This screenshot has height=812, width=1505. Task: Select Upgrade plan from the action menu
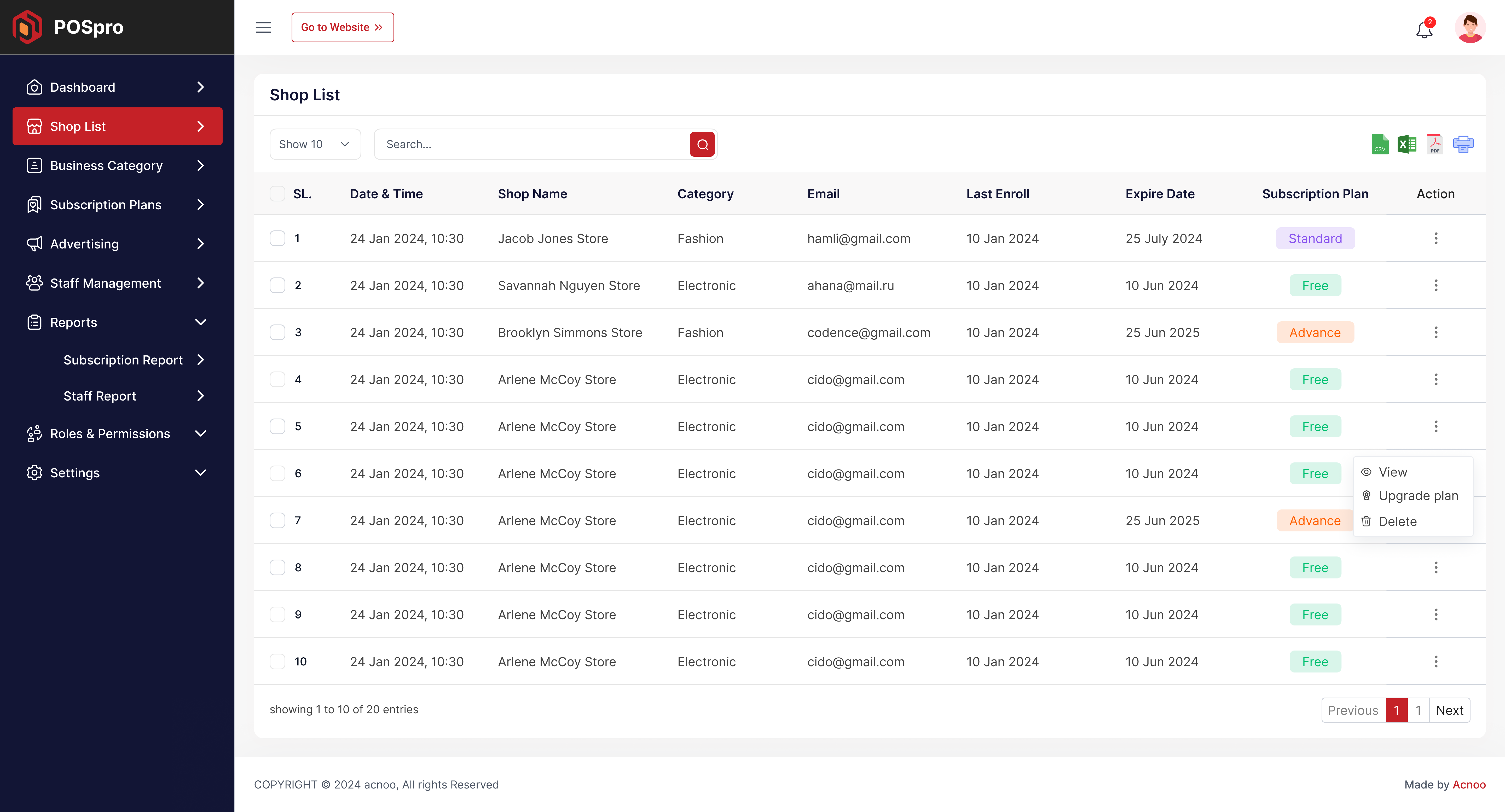[1419, 496]
